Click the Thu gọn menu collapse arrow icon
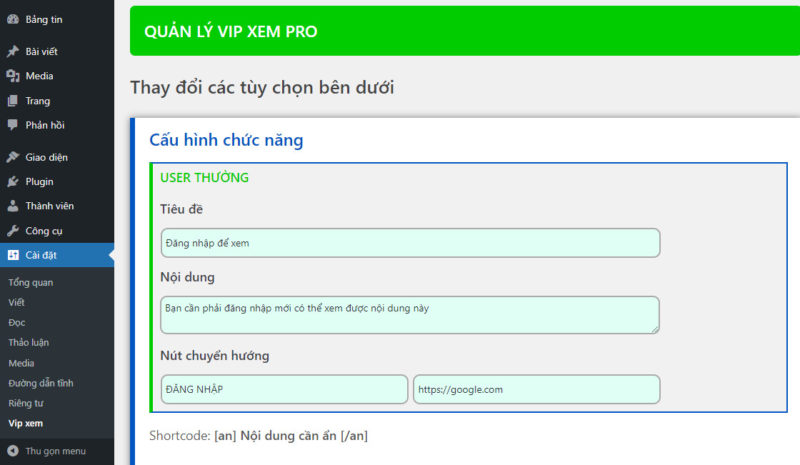This screenshot has height=465, width=800. point(13,451)
